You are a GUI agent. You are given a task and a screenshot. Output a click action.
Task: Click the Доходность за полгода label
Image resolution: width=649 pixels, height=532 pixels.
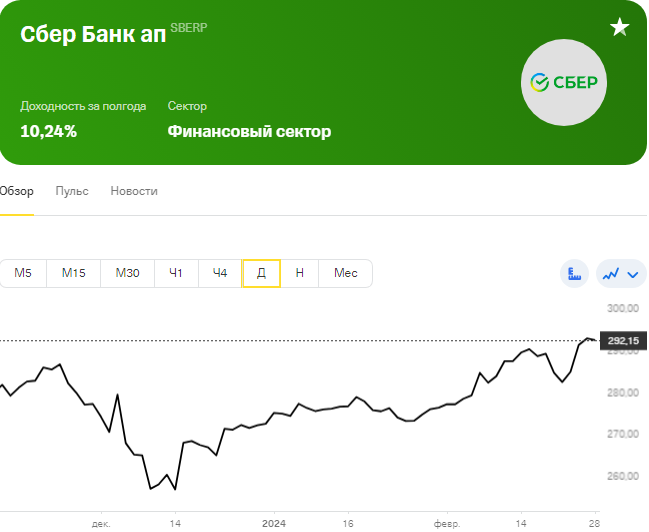(83, 106)
